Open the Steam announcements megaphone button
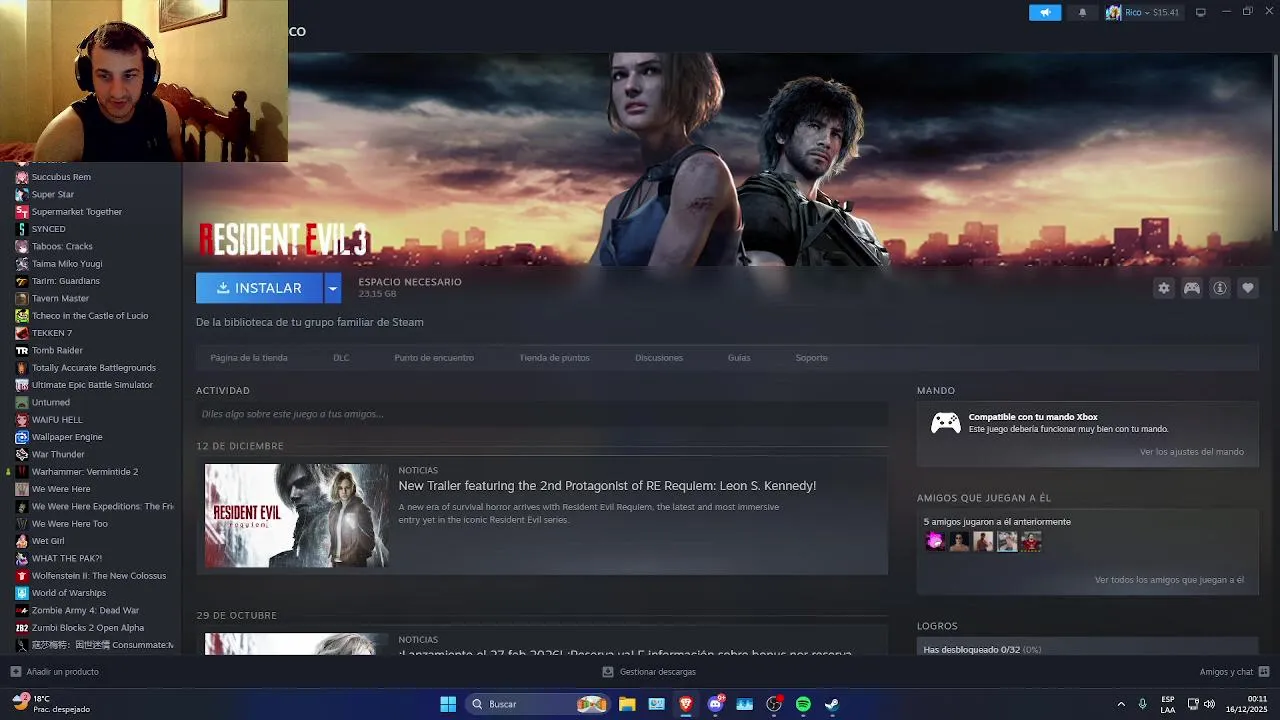This screenshot has width=1280, height=720. (x=1045, y=12)
